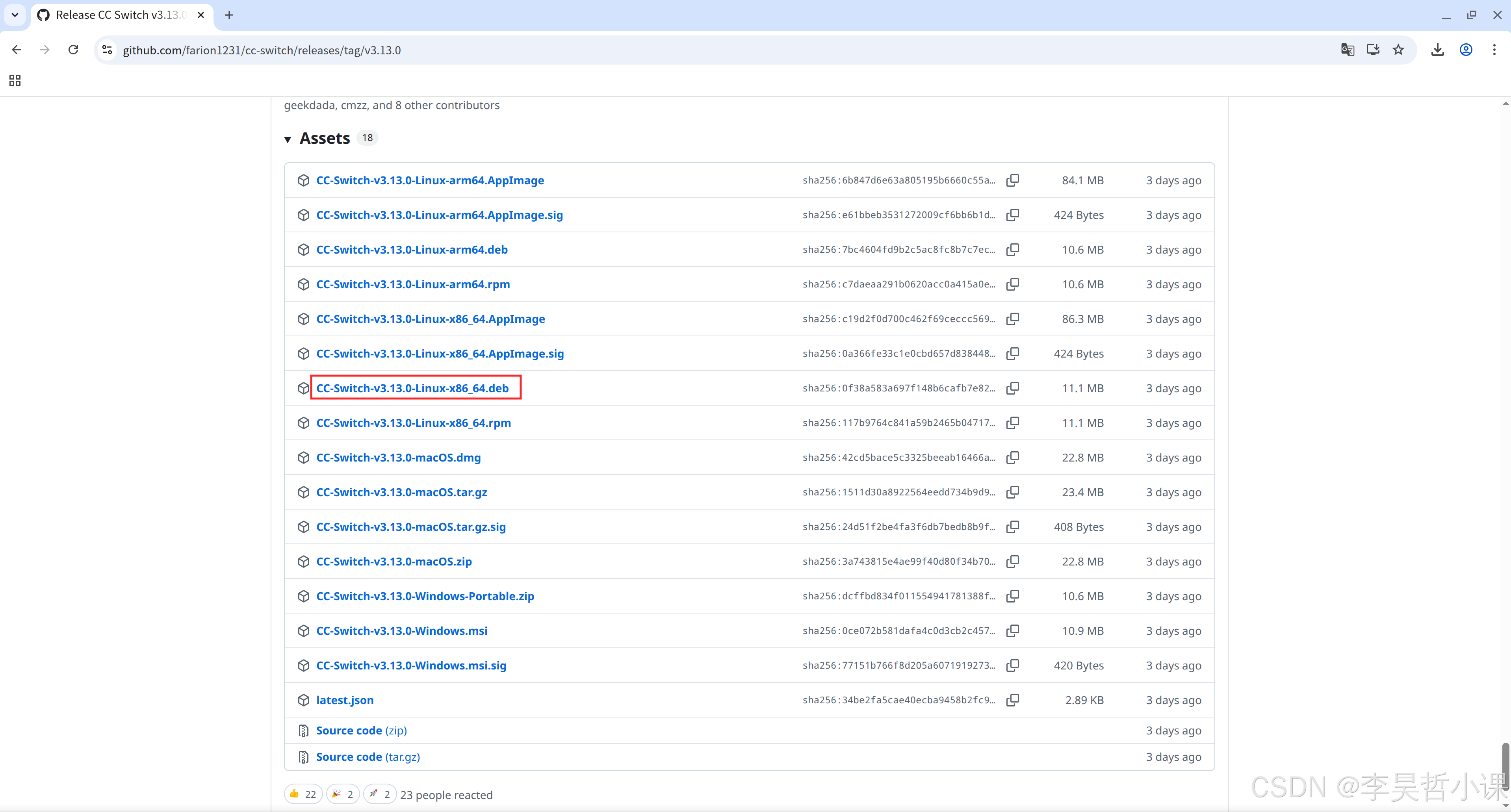Download CC-Switch-v3.13.0-Linux-x86_64.deb
This screenshot has height=812, width=1511.
(x=412, y=388)
